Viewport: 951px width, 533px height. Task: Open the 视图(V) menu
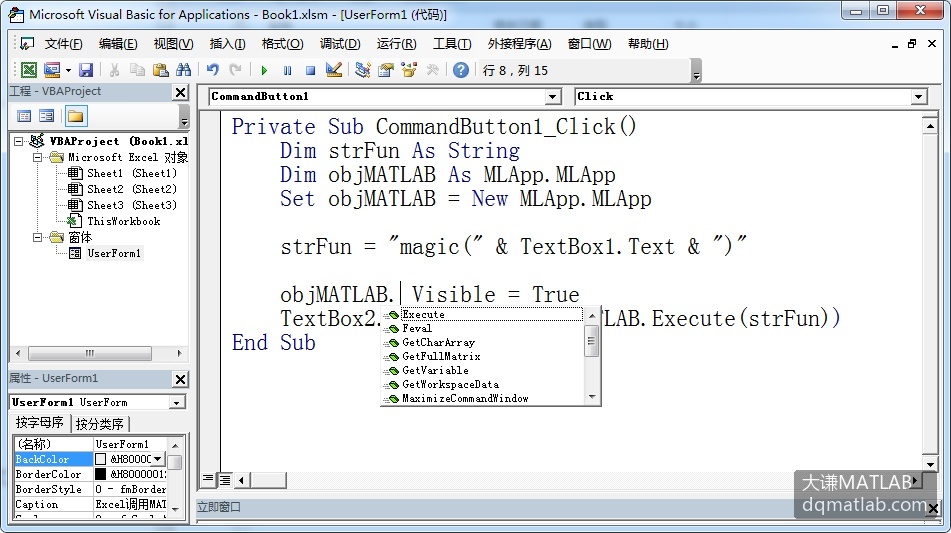pyautogui.click(x=173, y=44)
